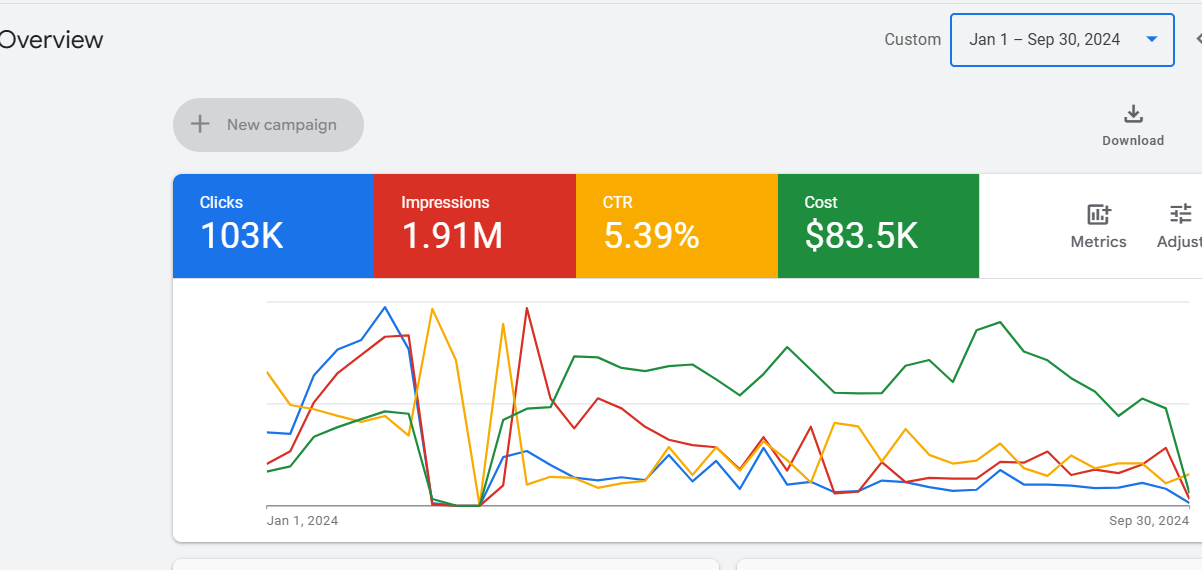Click the Custom date range label
The image size is (1202, 570).
[912, 40]
